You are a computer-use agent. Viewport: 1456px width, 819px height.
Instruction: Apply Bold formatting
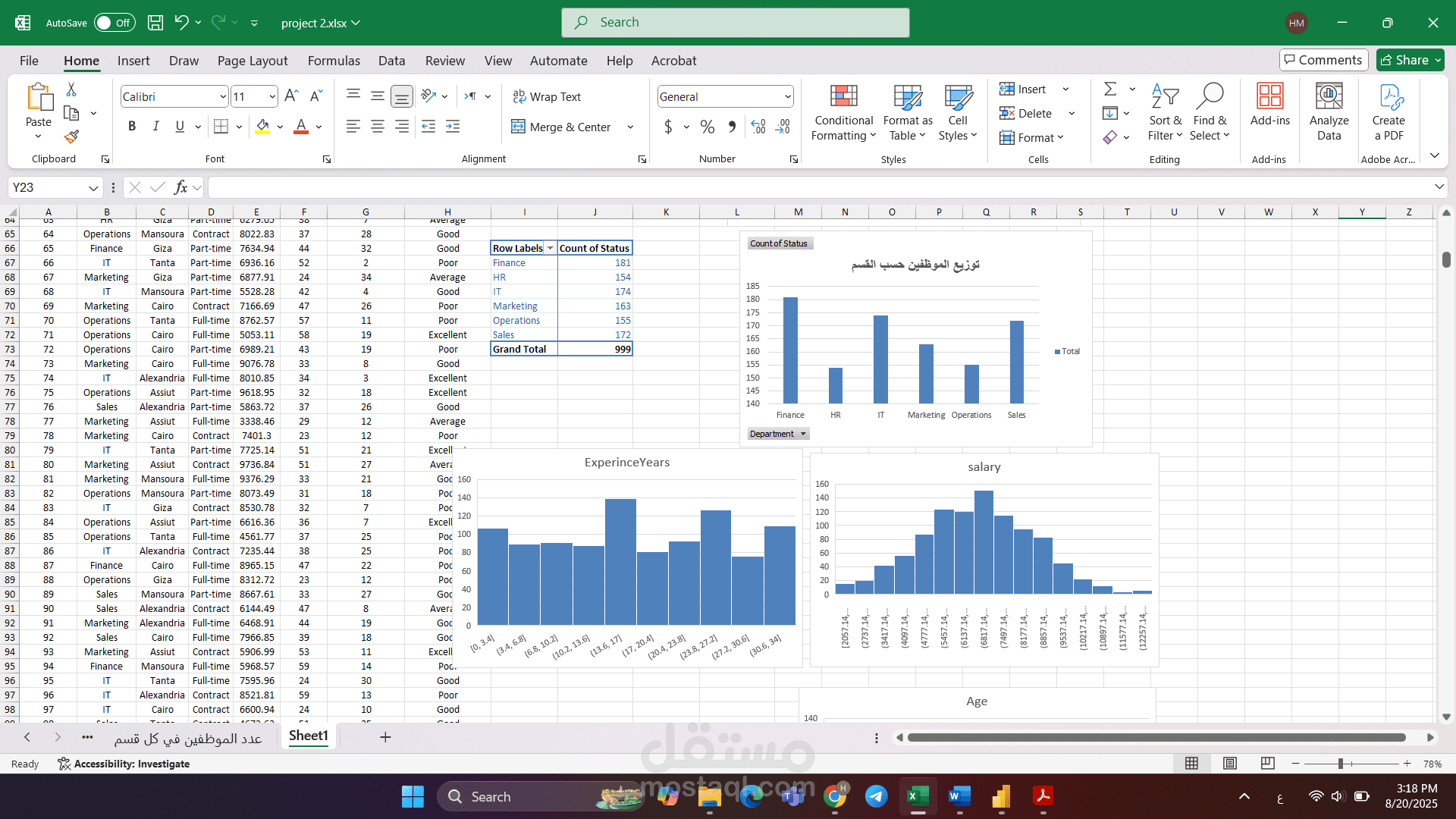132,127
